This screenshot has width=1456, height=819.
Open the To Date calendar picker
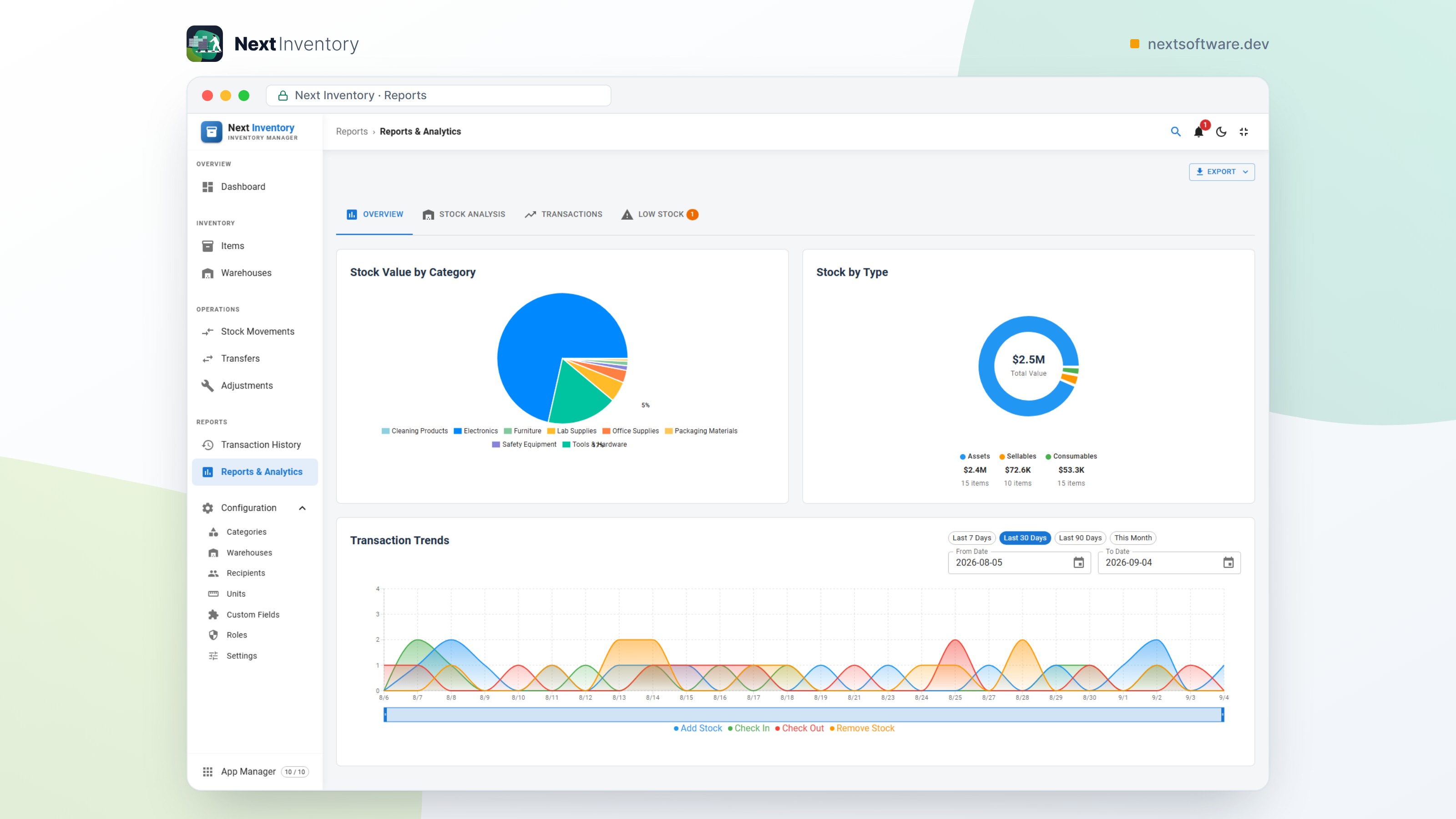tap(1228, 562)
